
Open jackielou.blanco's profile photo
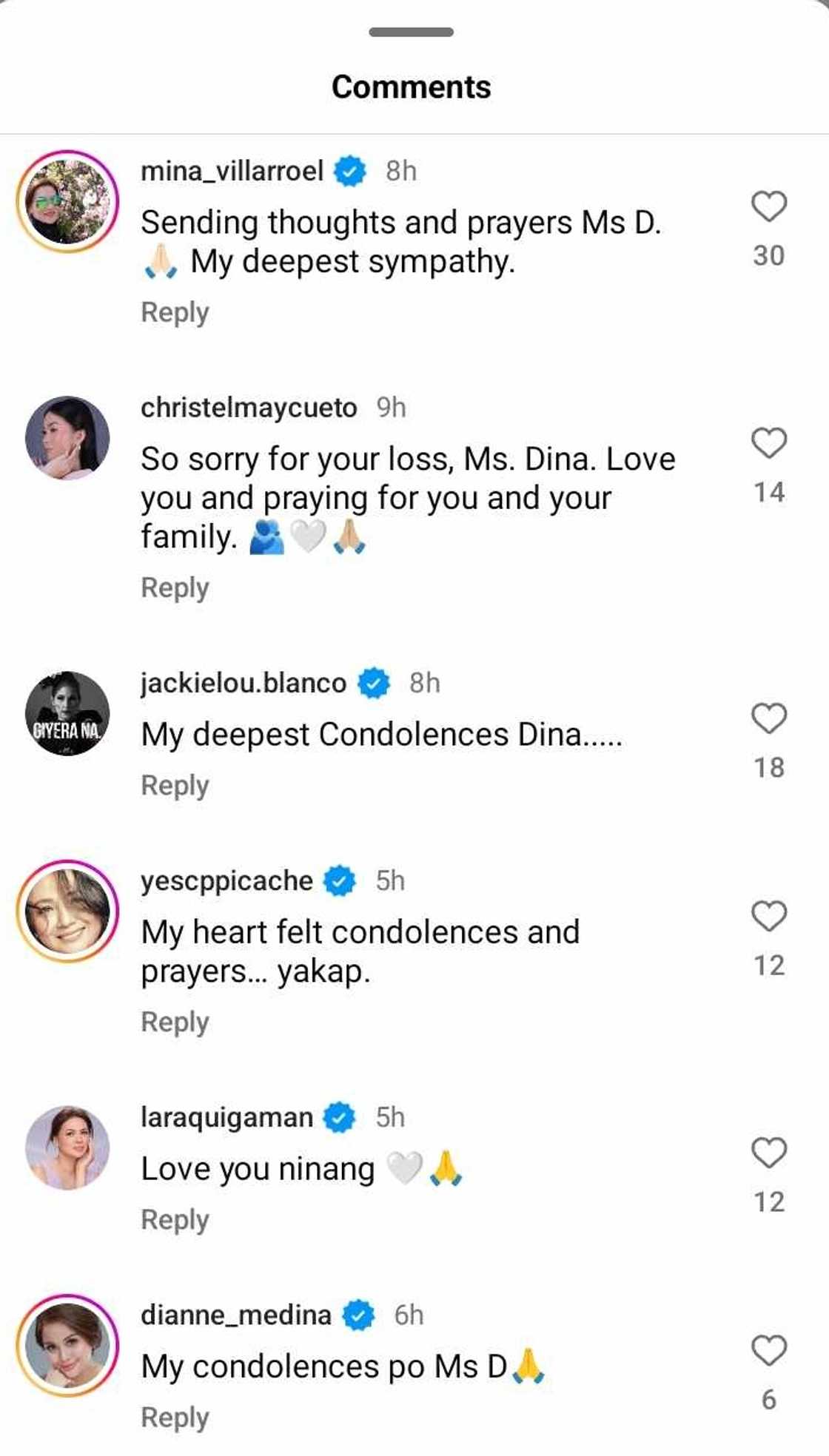point(67,713)
